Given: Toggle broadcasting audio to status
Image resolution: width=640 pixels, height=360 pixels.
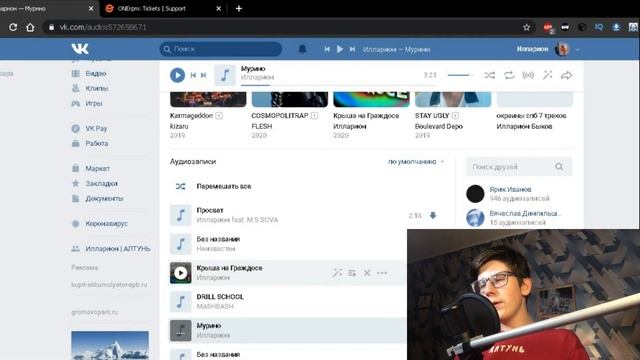Looking at the screenshot, I should (x=528, y=75).
